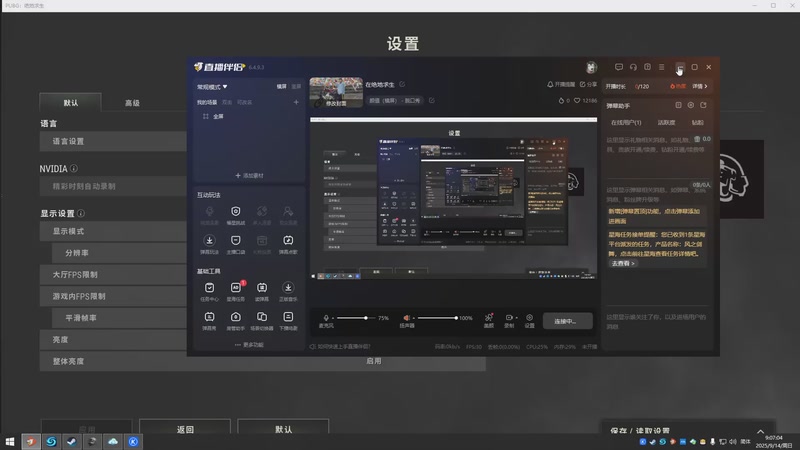The image size is (800, 450).
Task: Toggle 开播提醒 bell notification
Action: click(561, 84)
